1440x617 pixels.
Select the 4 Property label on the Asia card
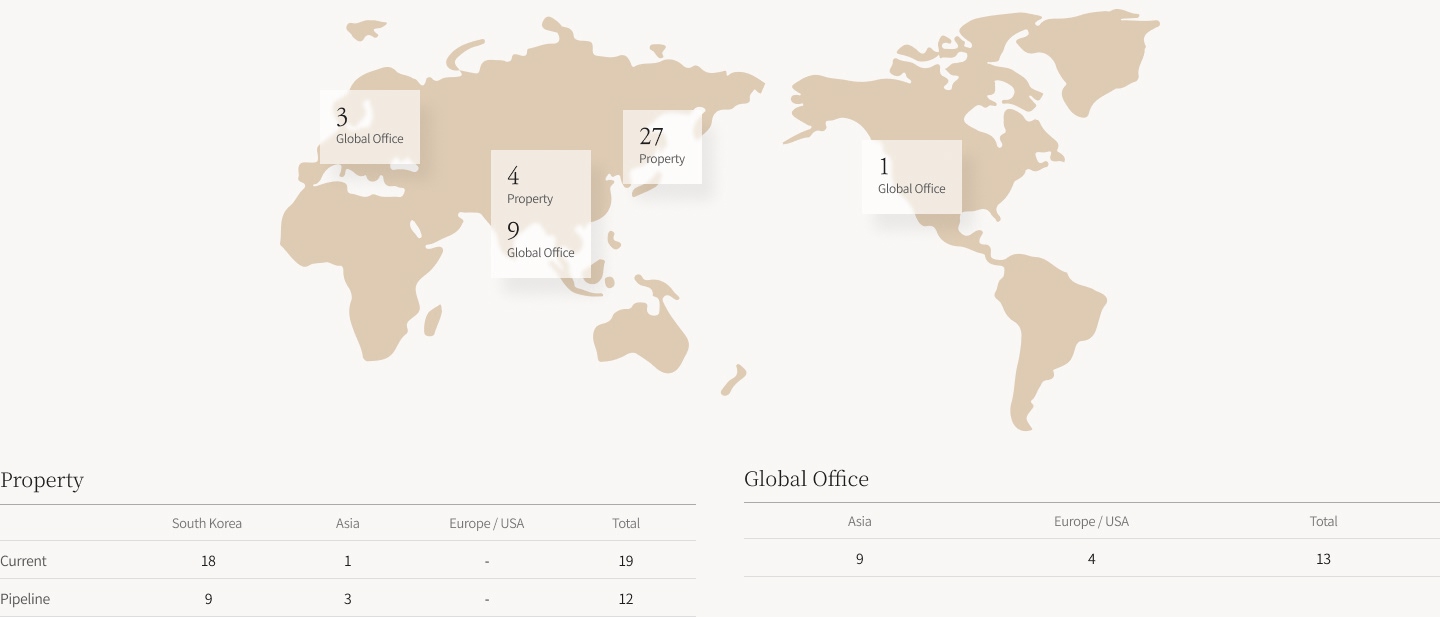[530, 186]
